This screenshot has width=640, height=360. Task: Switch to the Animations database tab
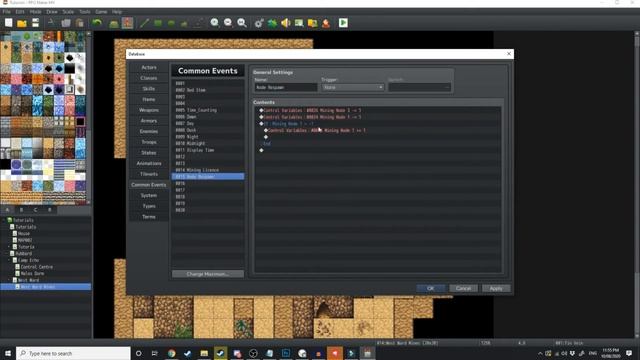click(x=149, y=163)
